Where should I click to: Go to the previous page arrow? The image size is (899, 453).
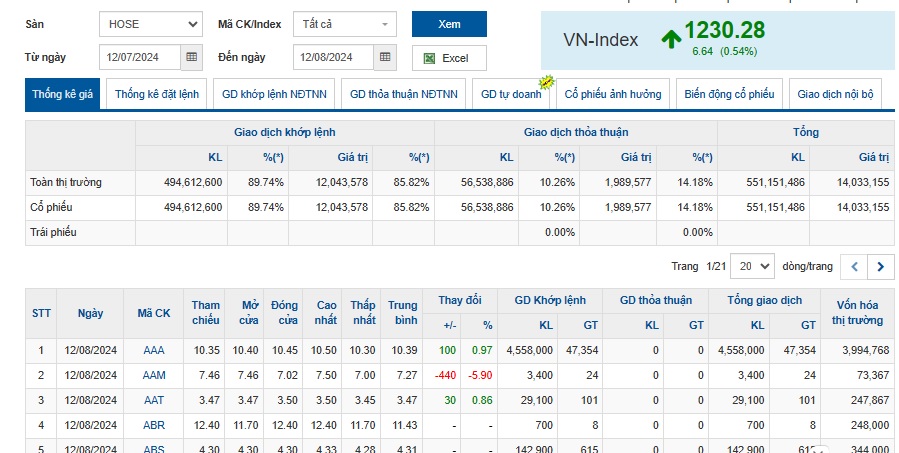pos(854,267)
